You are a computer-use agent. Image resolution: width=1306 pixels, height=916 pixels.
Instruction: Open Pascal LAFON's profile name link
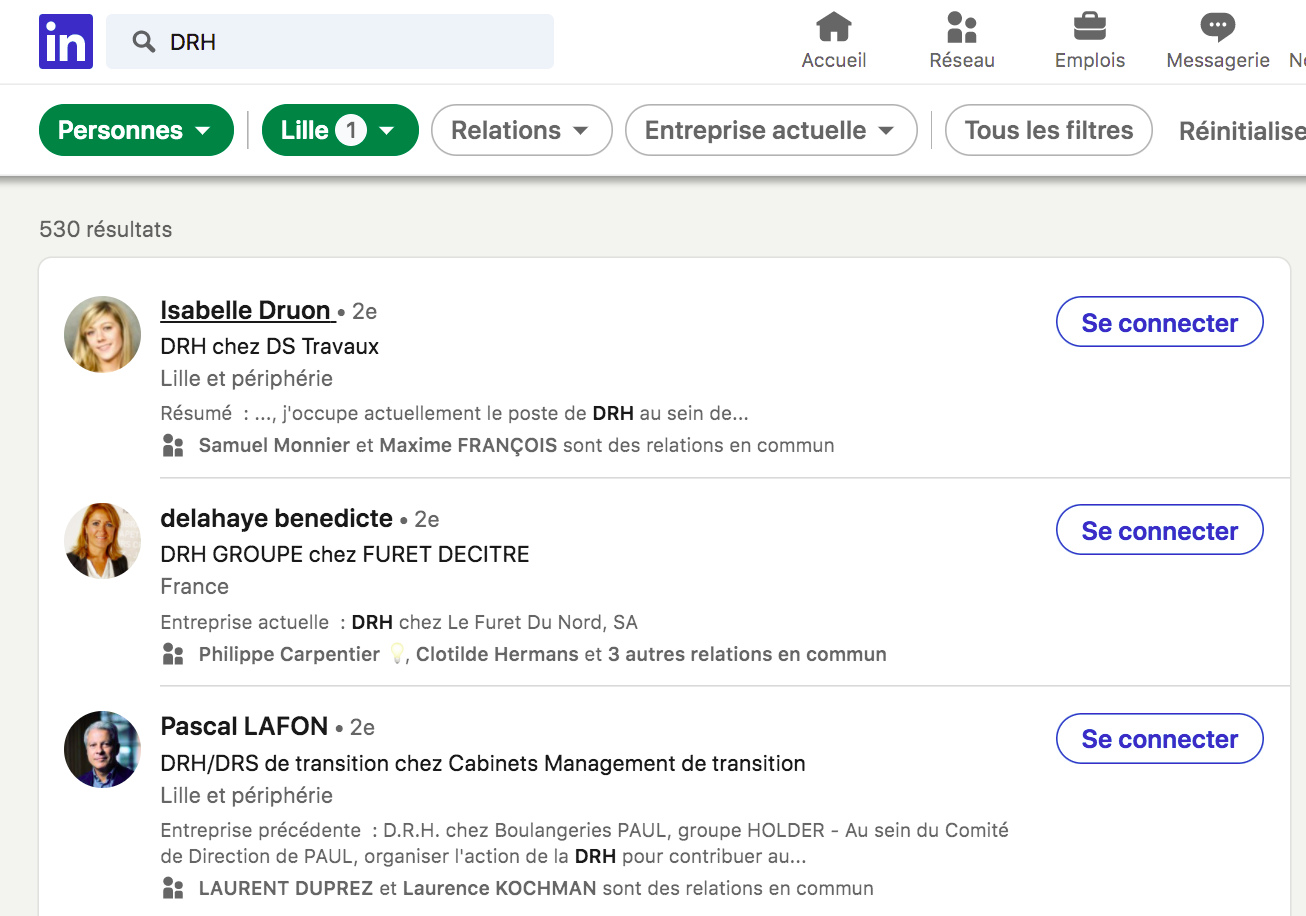point(244,726)
